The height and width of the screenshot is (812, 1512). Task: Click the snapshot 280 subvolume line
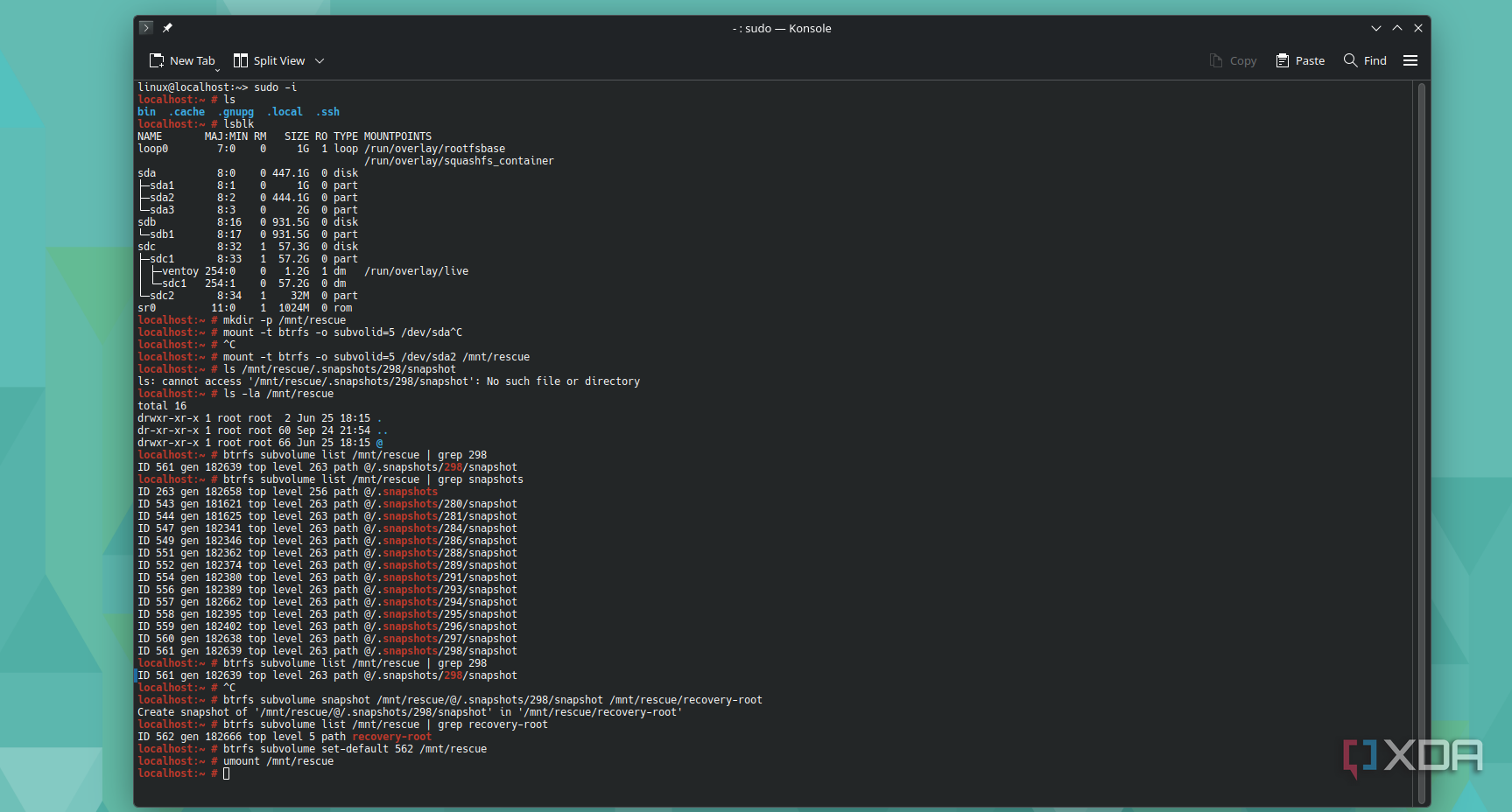[x=327, y=504]
